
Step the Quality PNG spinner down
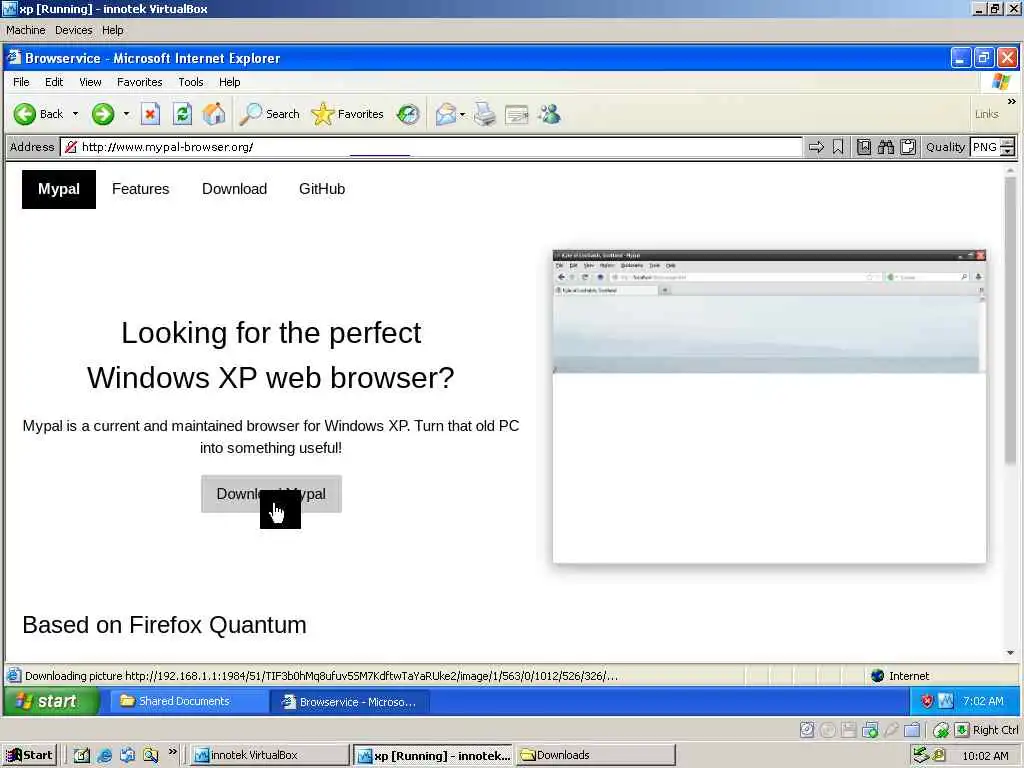[x=1008, y=152]
